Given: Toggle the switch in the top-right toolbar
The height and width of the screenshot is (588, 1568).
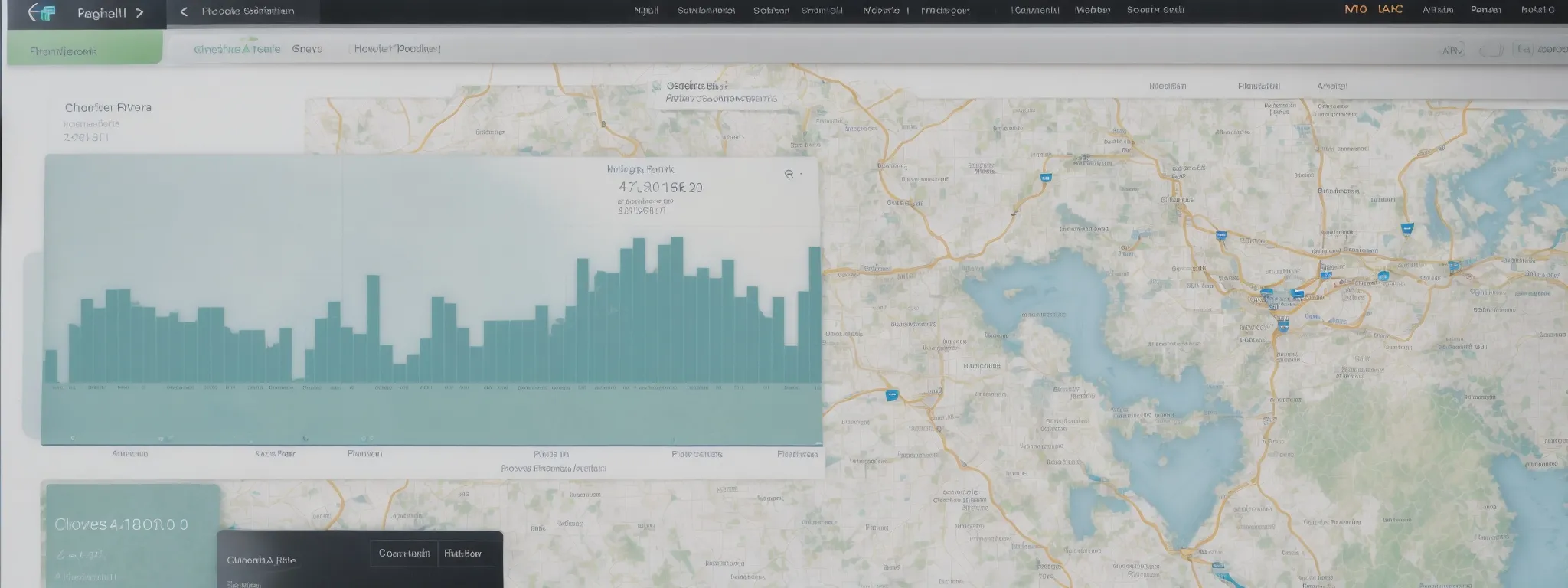Looking at the screenshot, I should click(1491, 51).
